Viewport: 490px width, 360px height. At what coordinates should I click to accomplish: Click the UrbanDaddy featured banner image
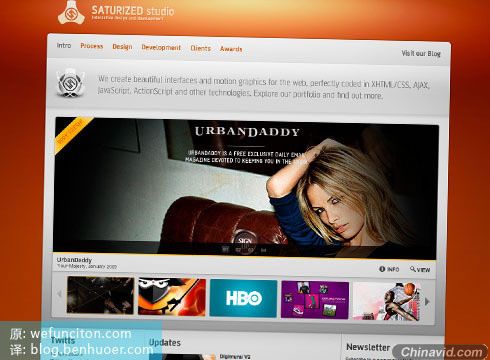click(x=245, y=188)
